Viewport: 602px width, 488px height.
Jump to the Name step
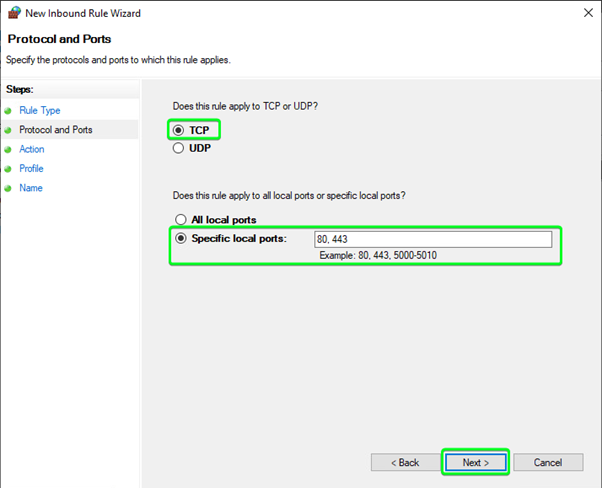click(x=31, y=188)
